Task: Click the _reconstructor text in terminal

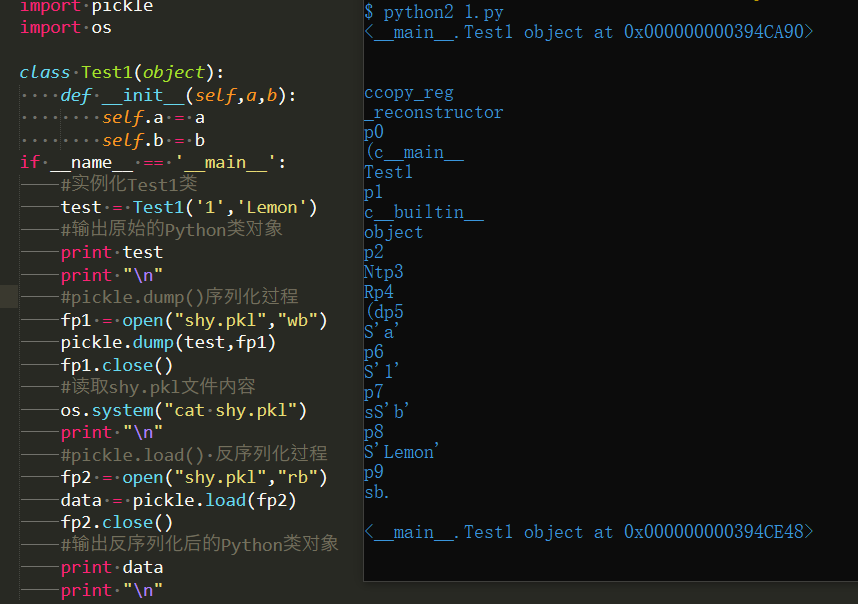Action: (x=433, y=112)
